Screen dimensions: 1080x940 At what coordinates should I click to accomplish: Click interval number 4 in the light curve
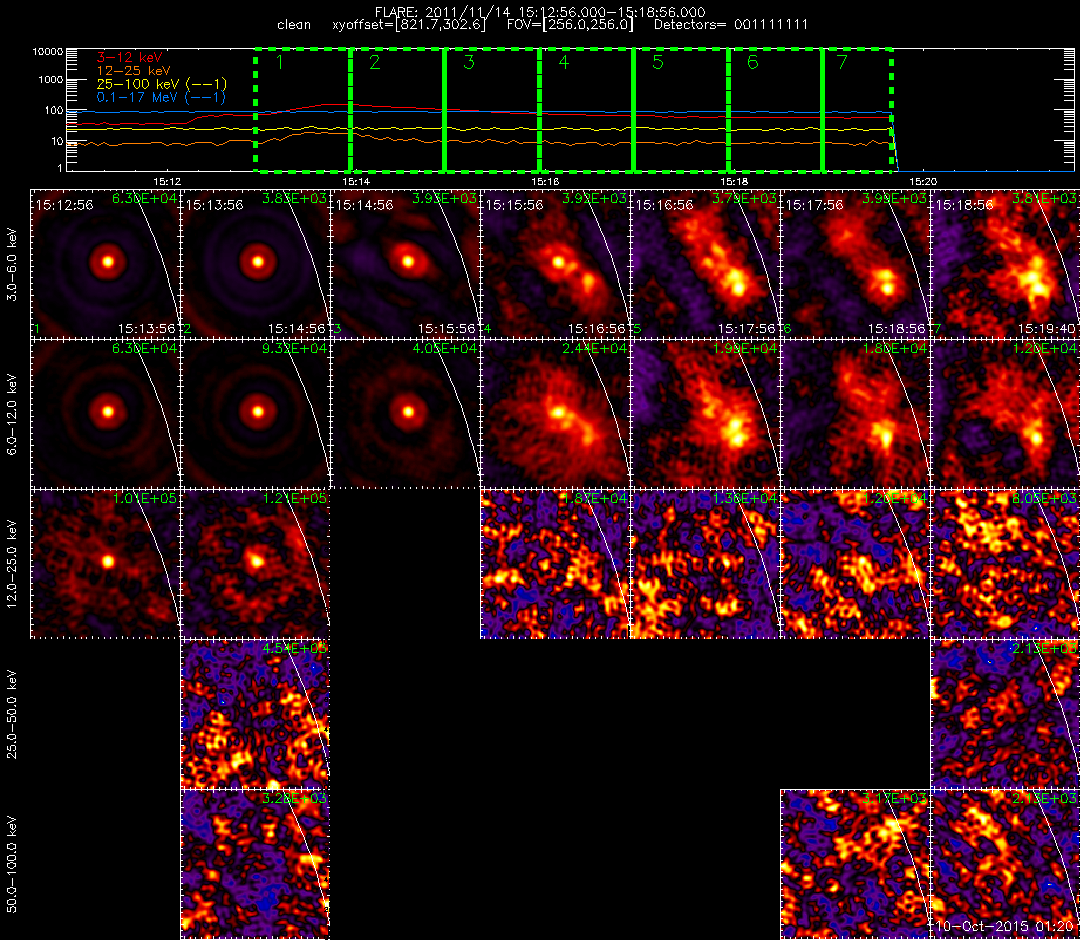pyautogui.click(x=564, y=63)
